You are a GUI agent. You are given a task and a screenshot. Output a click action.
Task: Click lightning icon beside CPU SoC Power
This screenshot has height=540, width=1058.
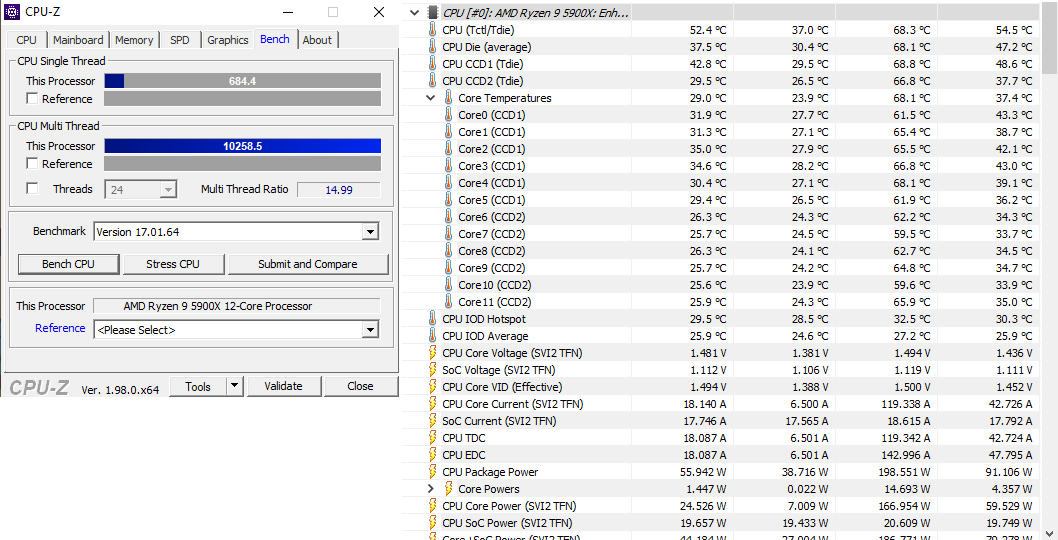[433, 523]
